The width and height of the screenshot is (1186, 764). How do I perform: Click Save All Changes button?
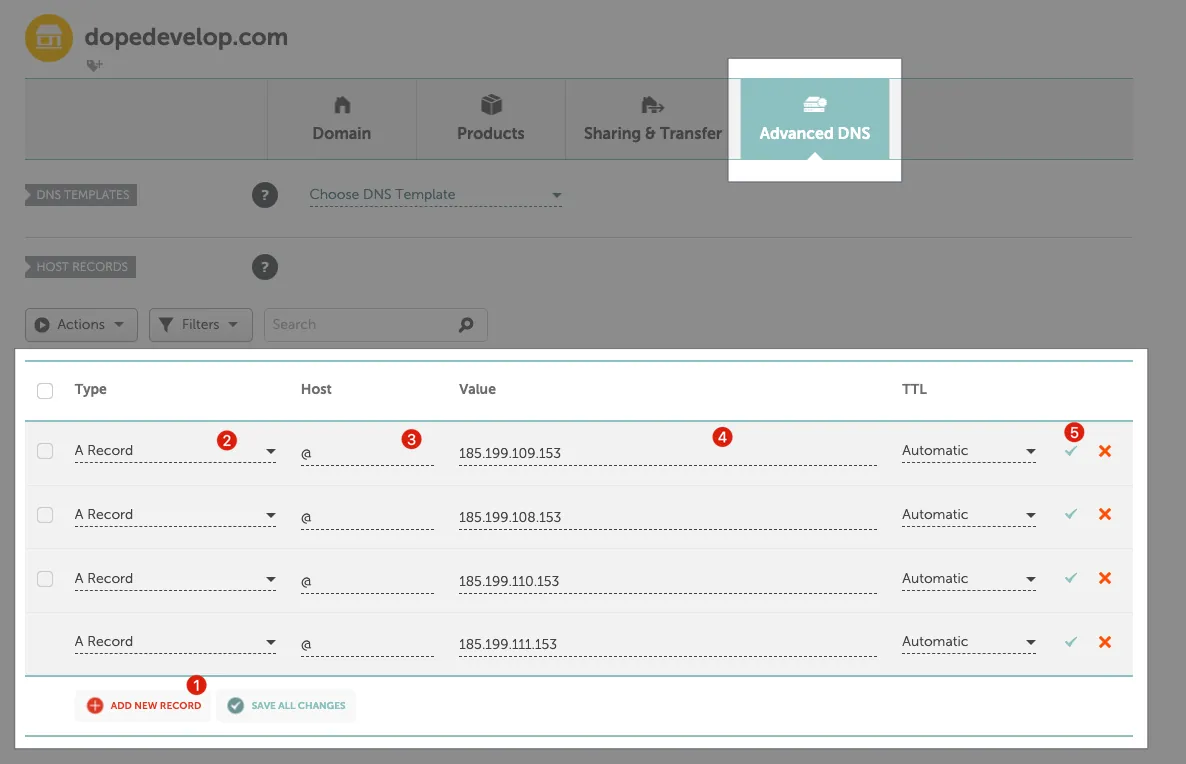[286, 705]
